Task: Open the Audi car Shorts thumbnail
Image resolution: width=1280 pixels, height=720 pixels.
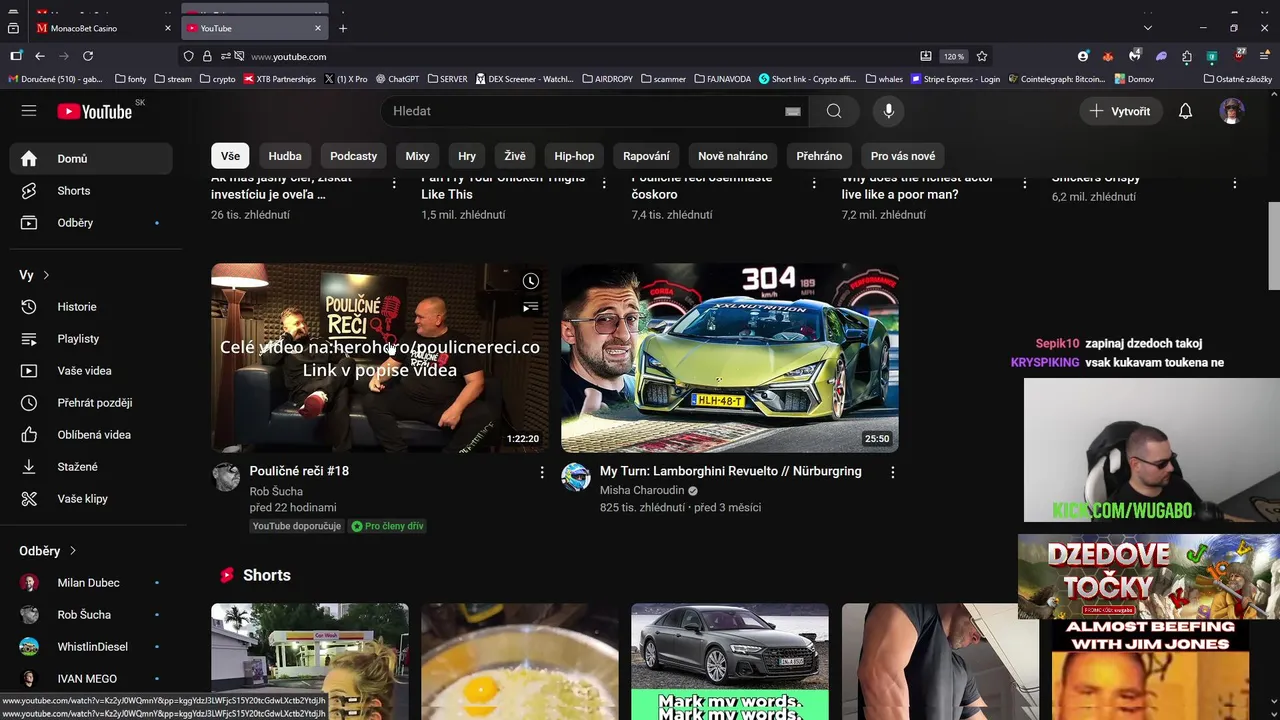Action: point(730,661)
